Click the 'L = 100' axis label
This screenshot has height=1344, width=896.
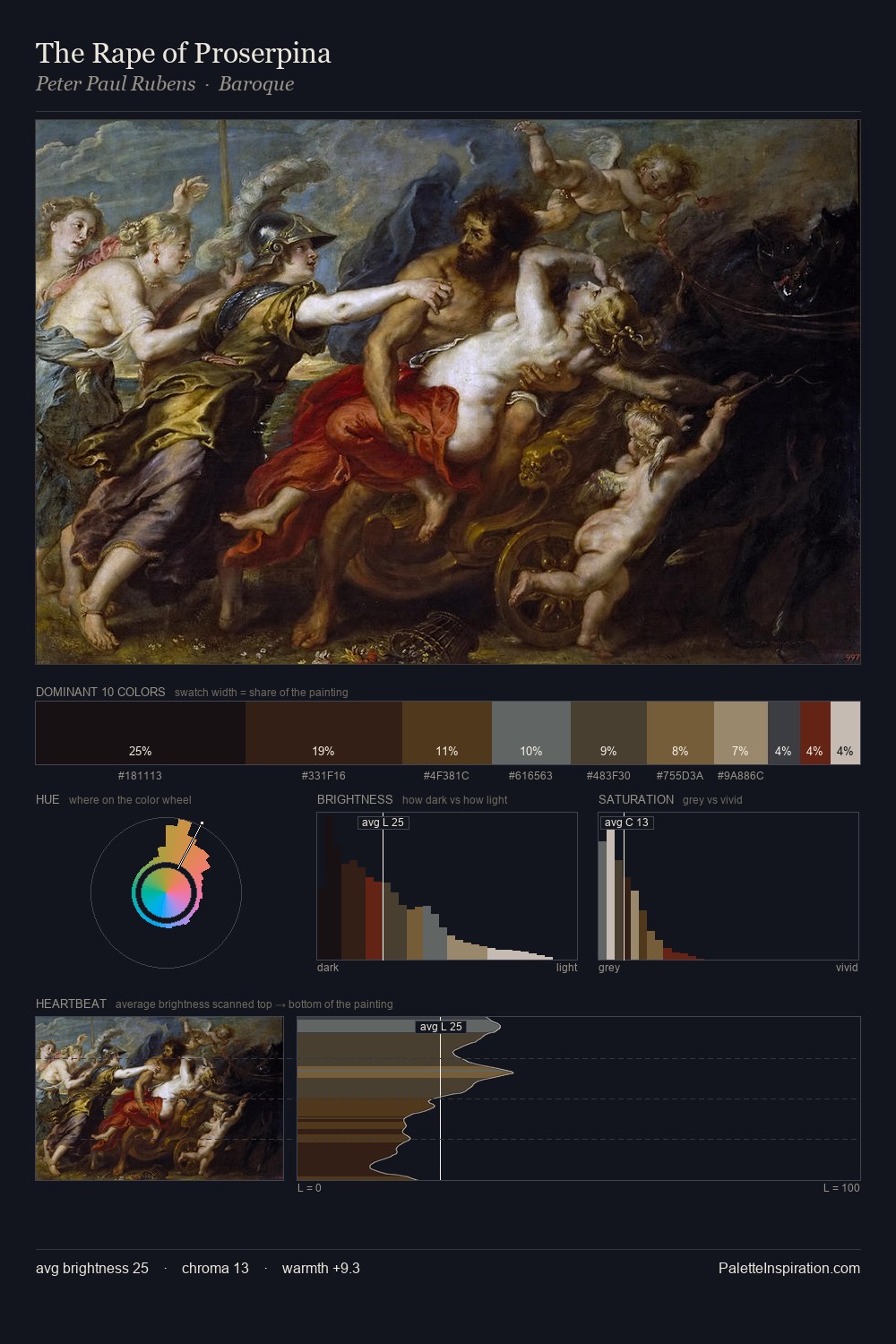click(841, 1188)
